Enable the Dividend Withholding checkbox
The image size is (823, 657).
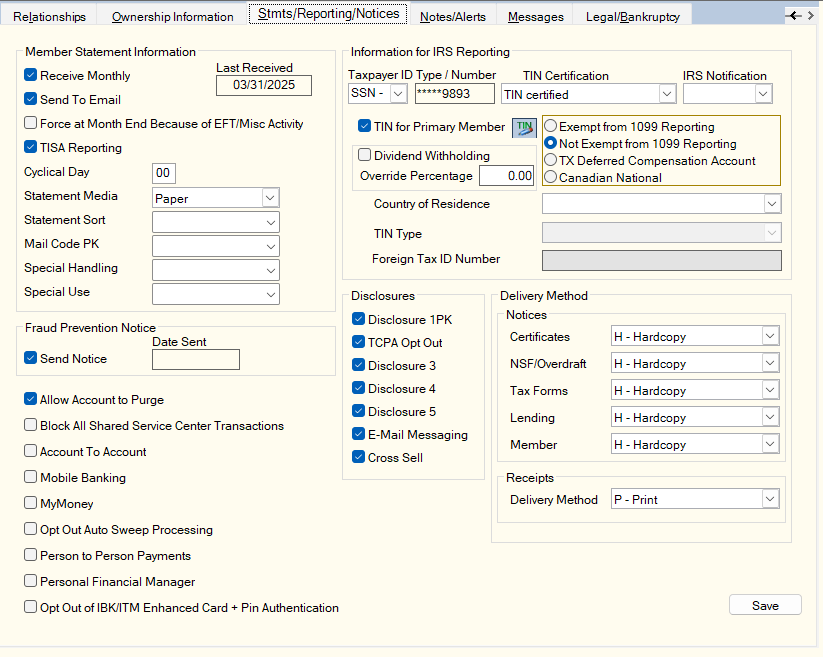tap(364, 155)
